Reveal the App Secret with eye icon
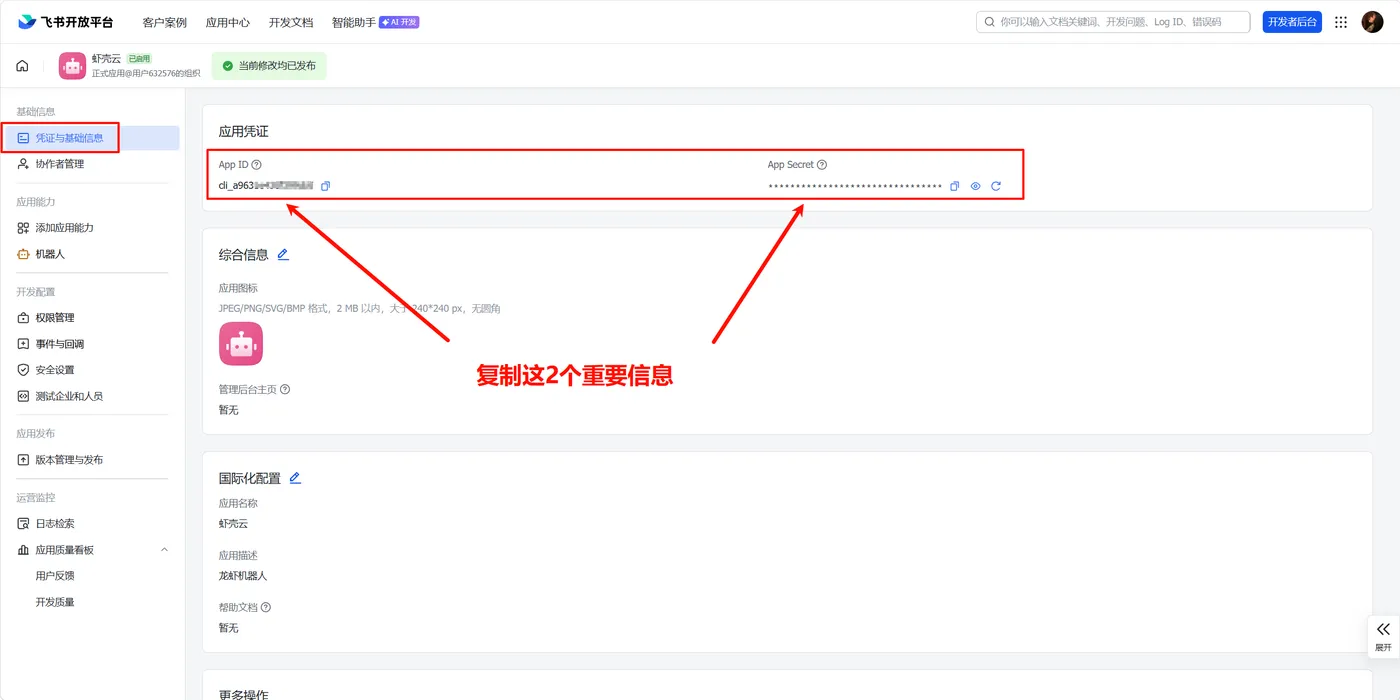 click(x=975, y=186)
